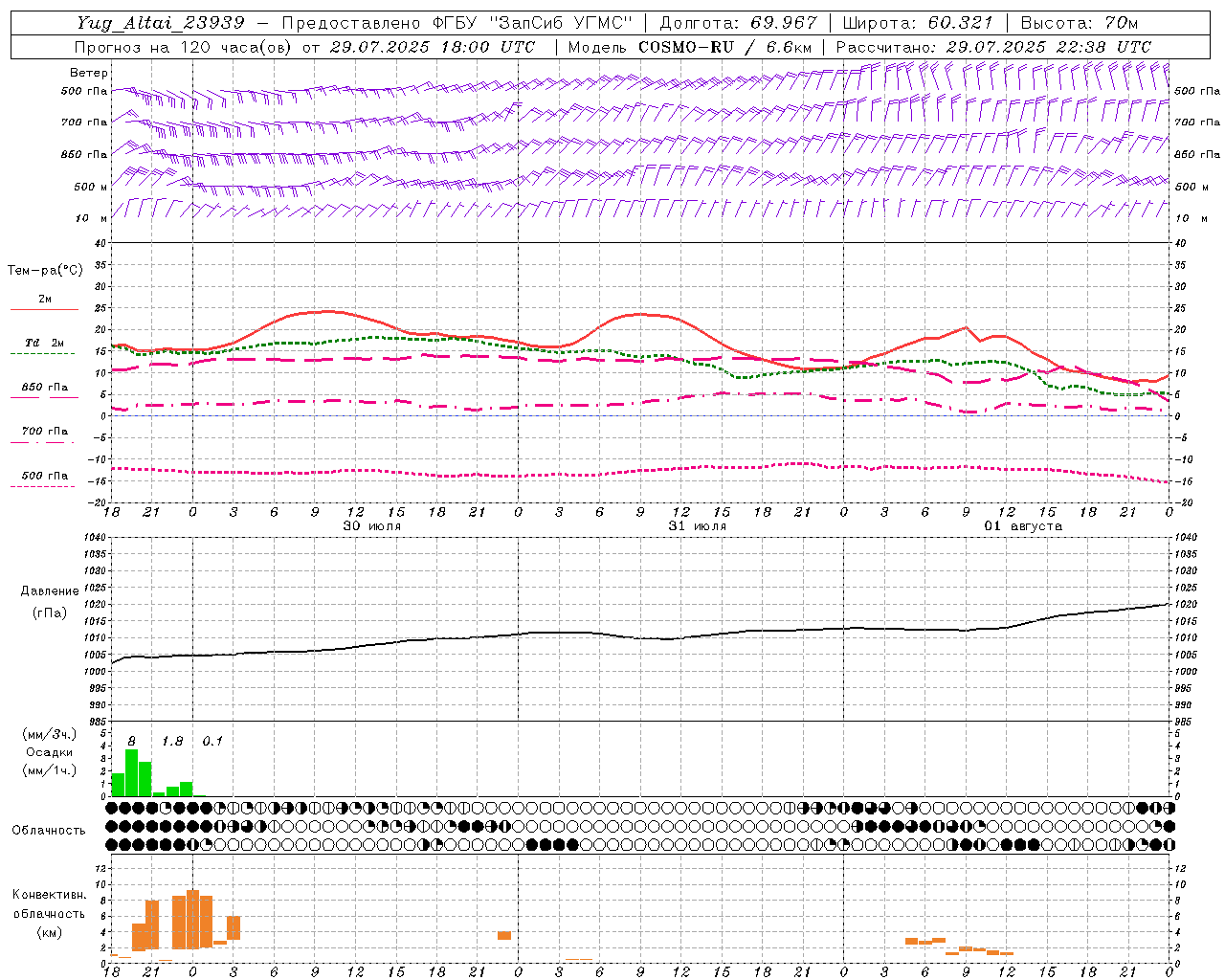Click the 31 июля date label

click(x=697, y=526)
